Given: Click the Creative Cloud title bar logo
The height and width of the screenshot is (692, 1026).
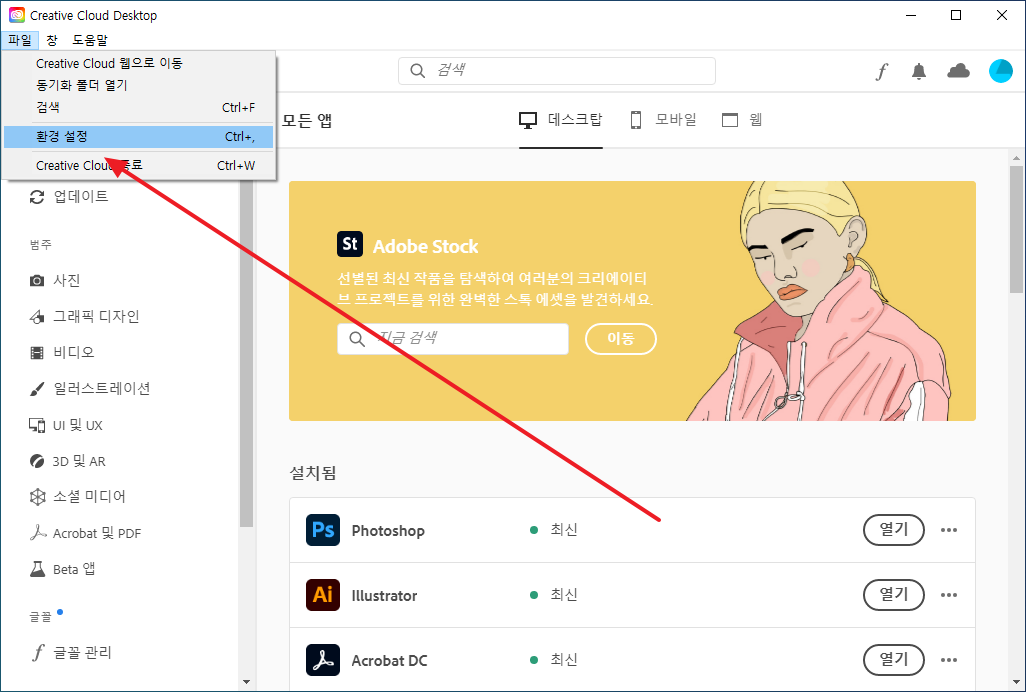Looking at the screenshot, I should point(16,15).
